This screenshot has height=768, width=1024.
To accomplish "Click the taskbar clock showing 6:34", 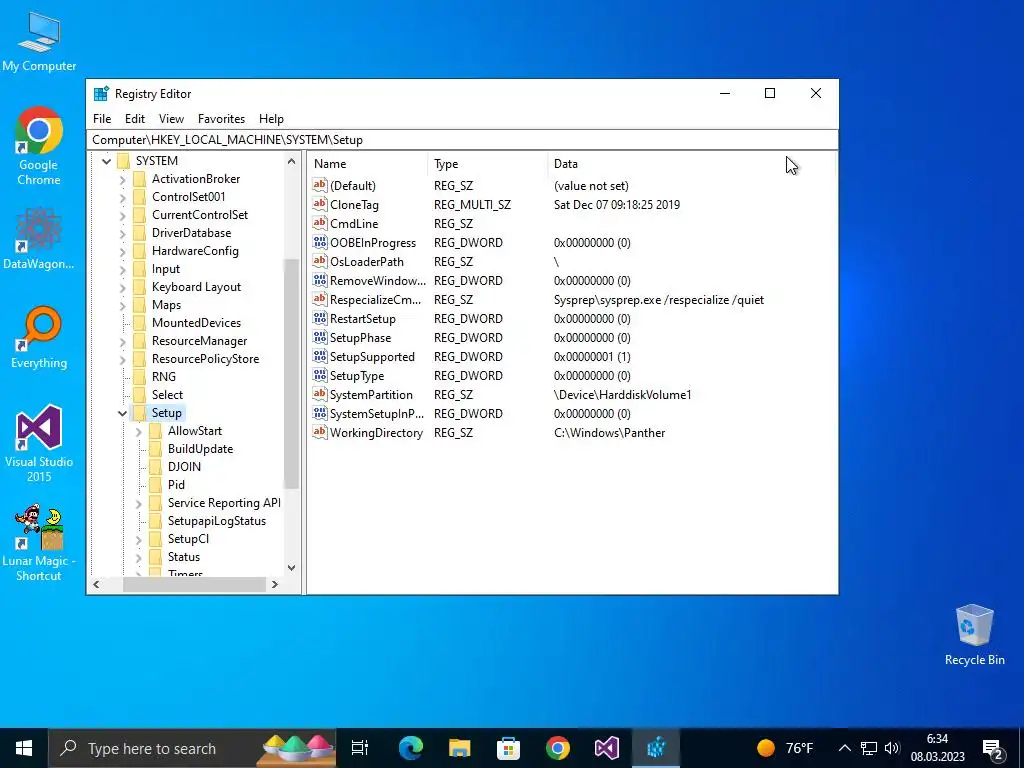I will 937,748.
